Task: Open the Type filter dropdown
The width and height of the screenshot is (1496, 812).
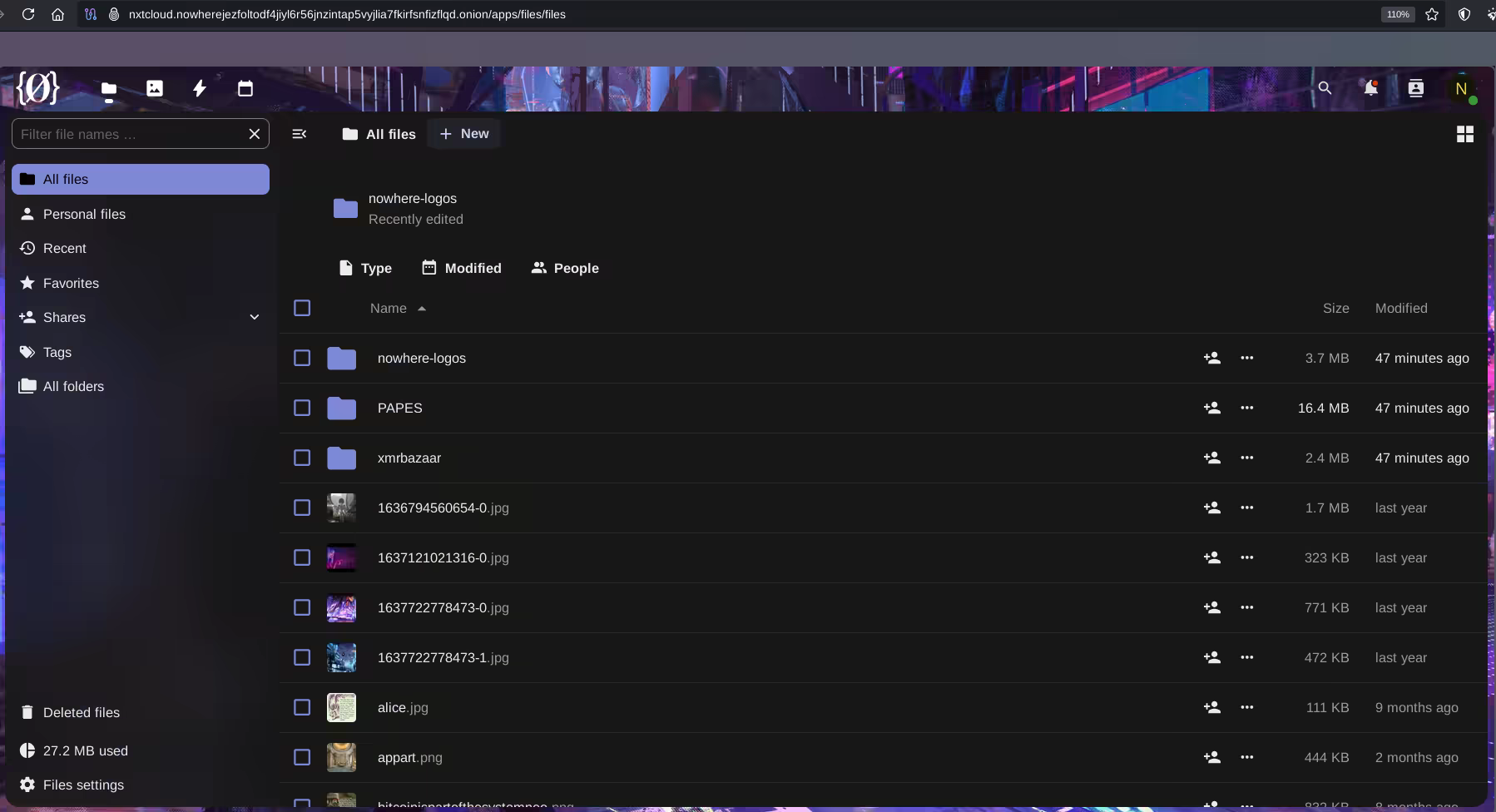Action: click(x=365, y=268)
